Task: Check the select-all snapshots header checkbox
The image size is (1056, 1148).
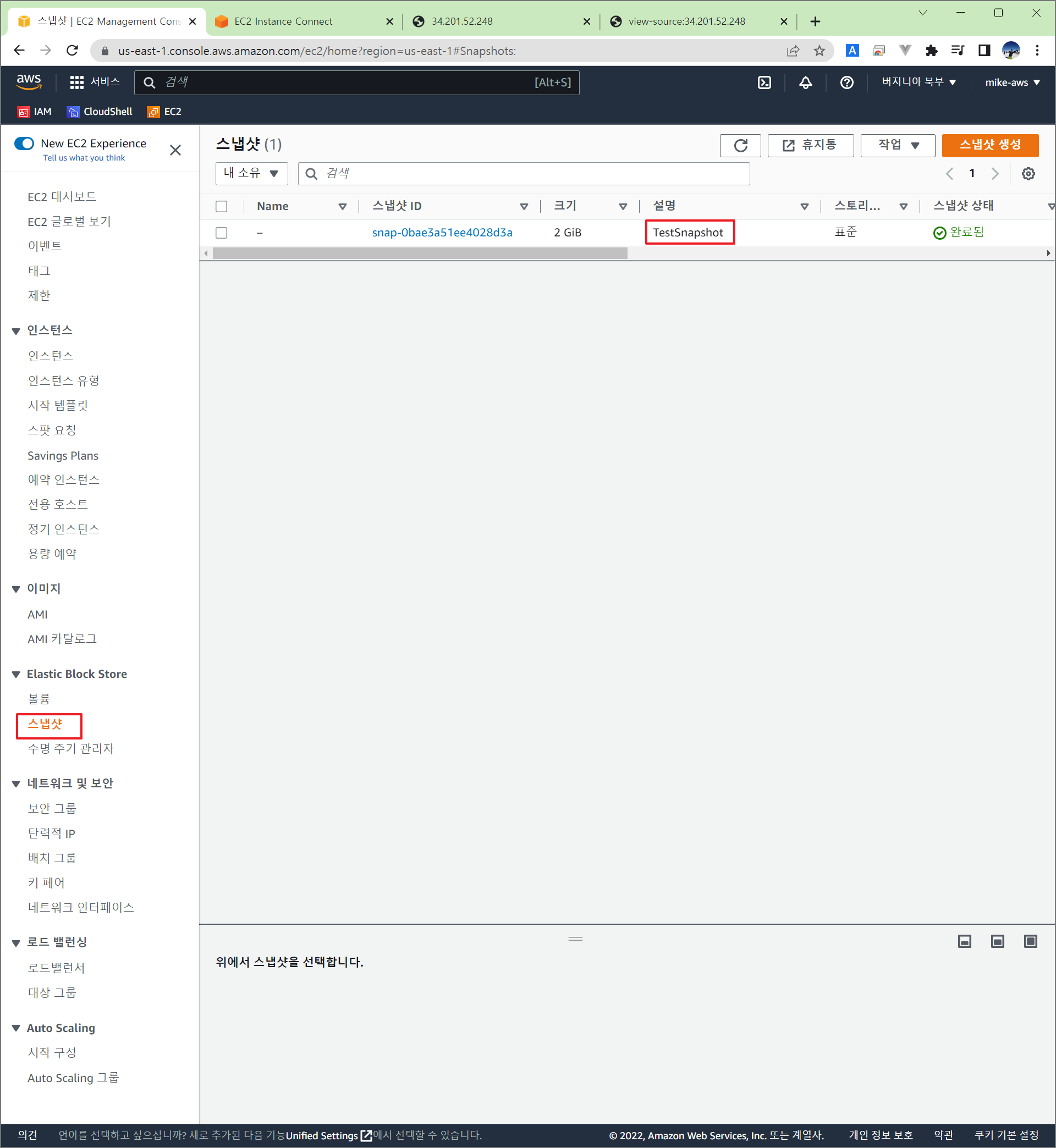Action: [221, 206]
